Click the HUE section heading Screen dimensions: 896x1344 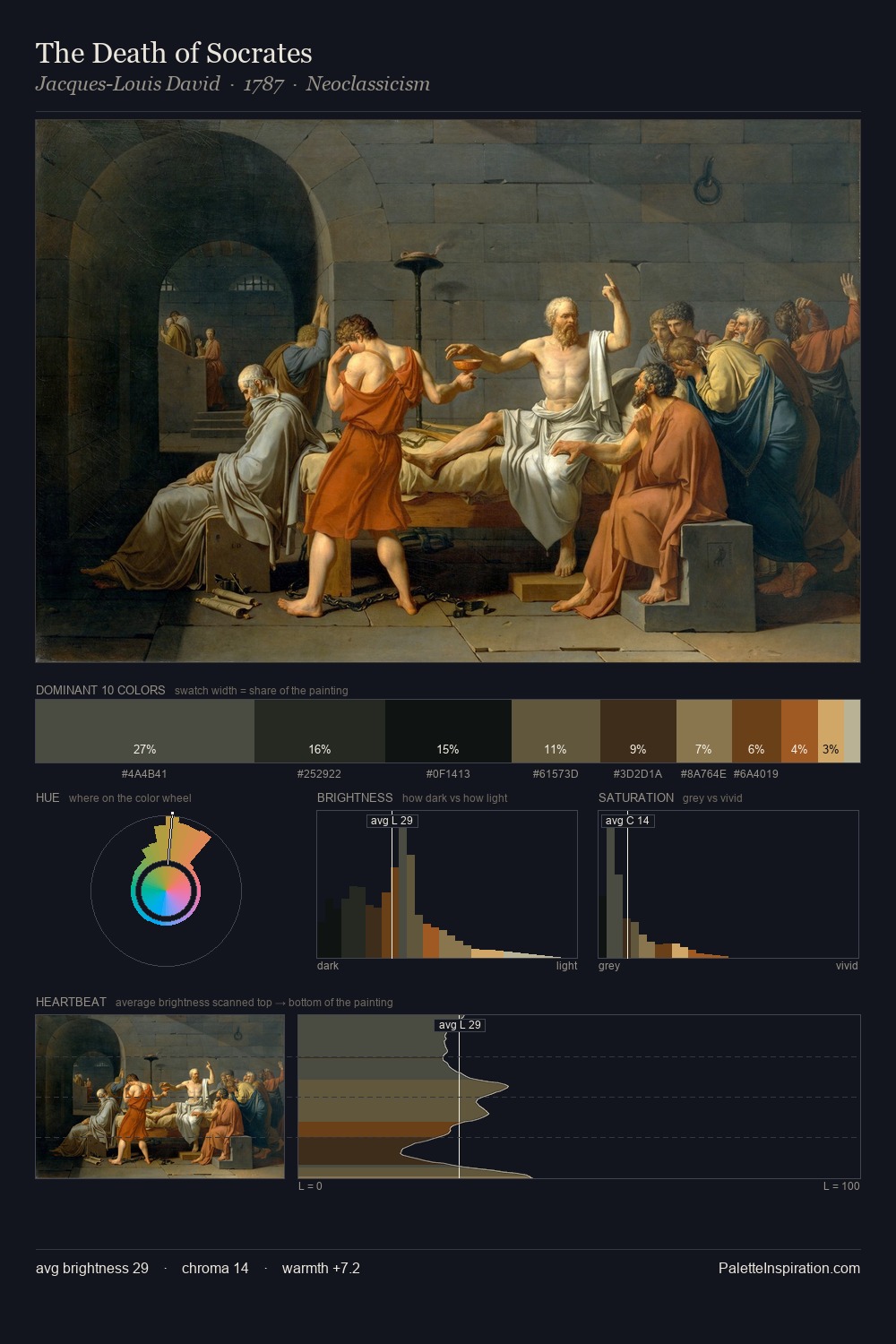(47, 797)
